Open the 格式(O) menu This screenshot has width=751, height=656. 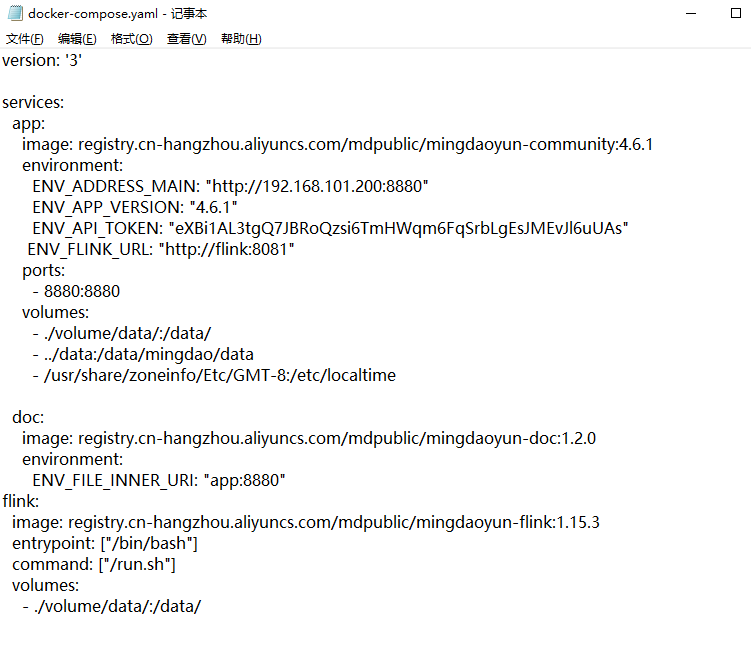coord(132,39)
